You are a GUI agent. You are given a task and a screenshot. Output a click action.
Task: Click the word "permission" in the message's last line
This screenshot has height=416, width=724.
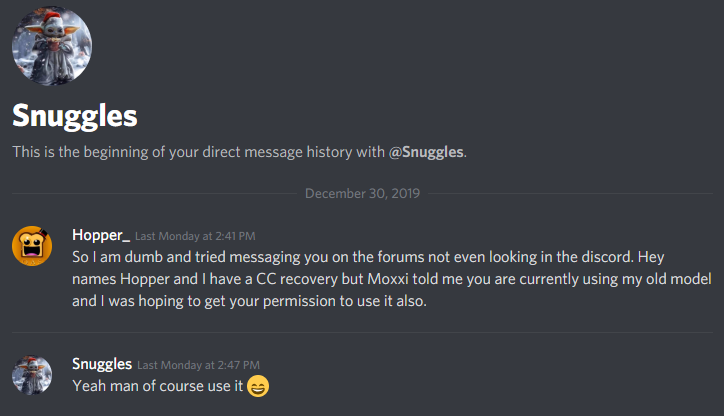(x=308, y=299)
